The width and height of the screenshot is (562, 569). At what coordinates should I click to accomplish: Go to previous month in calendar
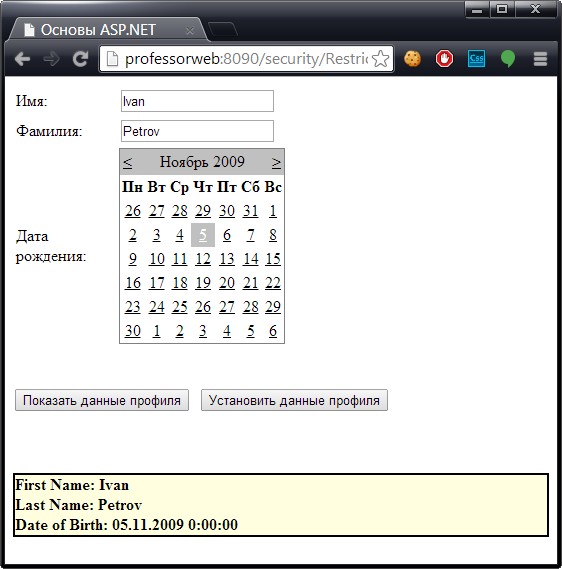[127, 162]
